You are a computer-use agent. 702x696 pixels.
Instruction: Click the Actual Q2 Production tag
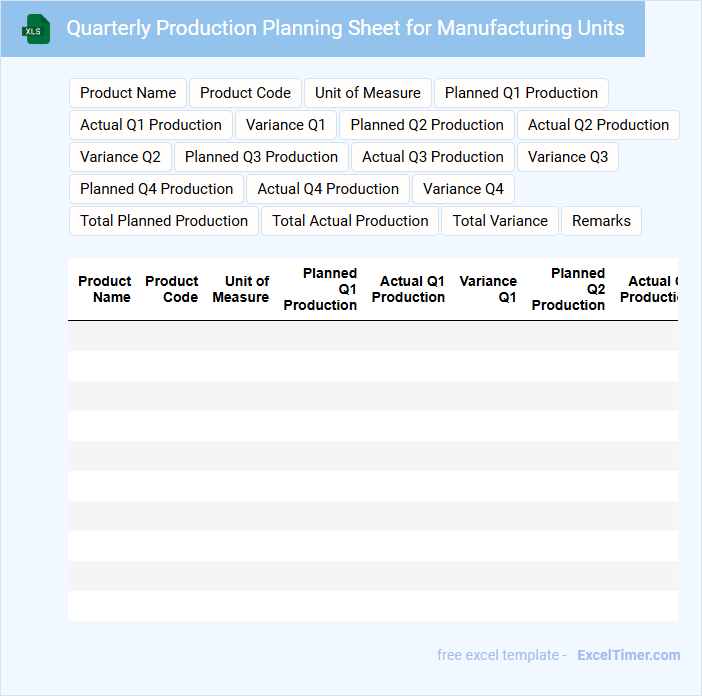click(598, 125)
